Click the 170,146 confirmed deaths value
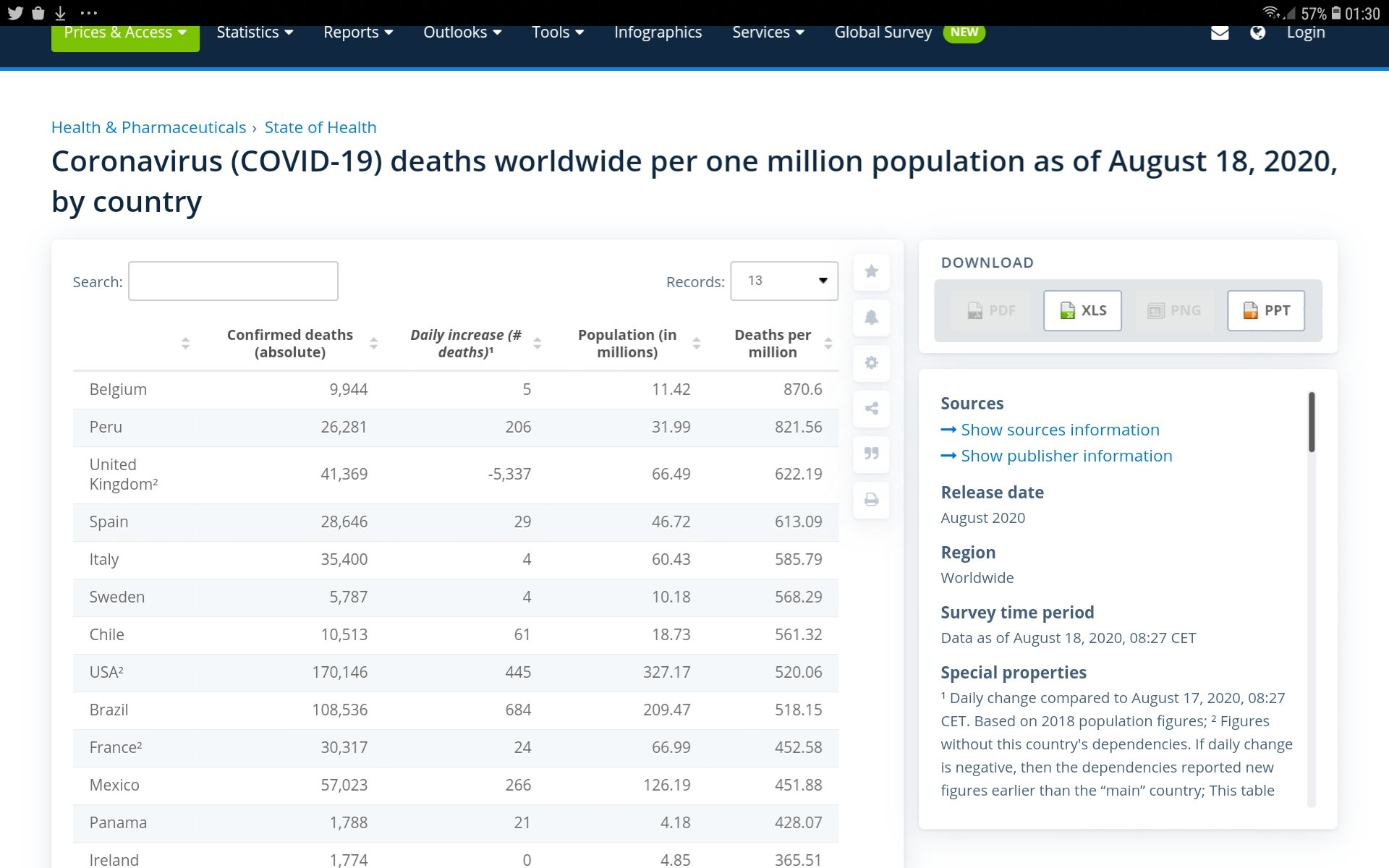 [x=339, y=672]
